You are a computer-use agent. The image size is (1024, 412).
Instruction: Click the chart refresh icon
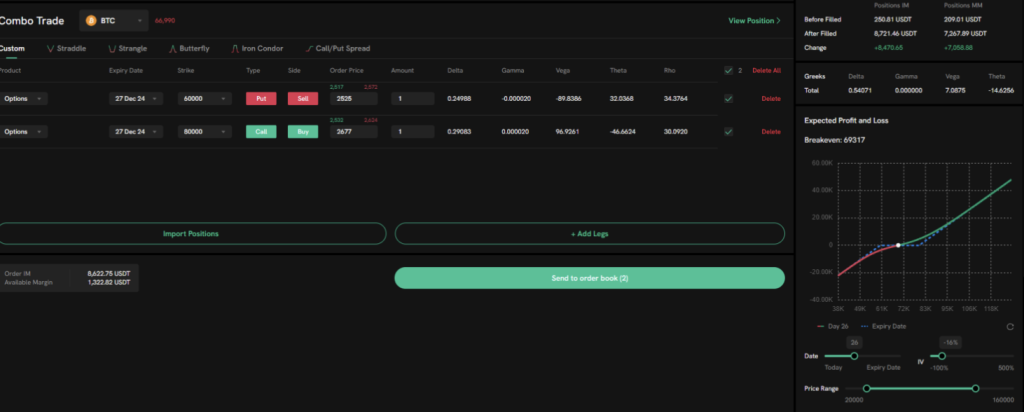coord(1010,327)
